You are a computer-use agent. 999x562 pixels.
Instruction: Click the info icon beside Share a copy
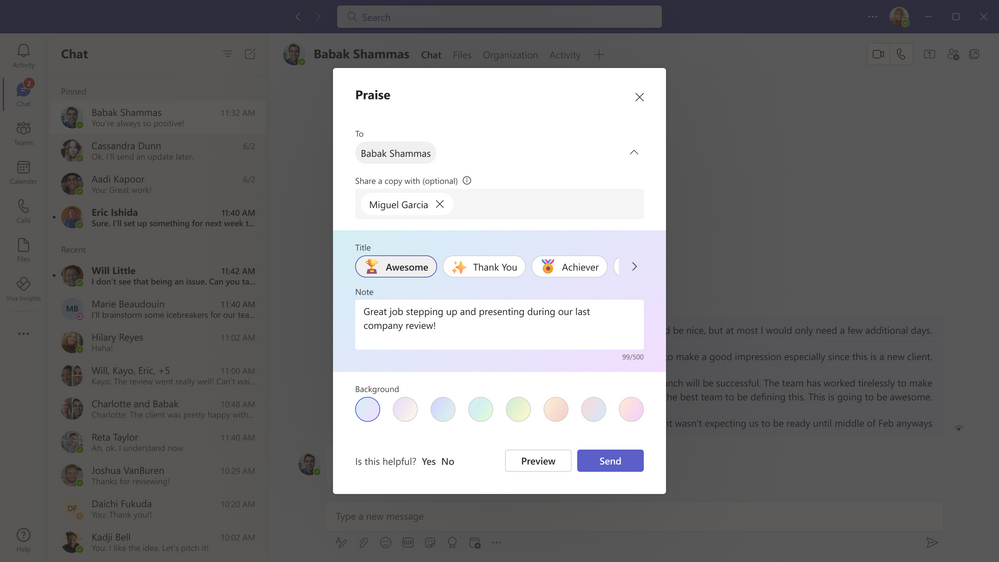click(x=467, y=181)
